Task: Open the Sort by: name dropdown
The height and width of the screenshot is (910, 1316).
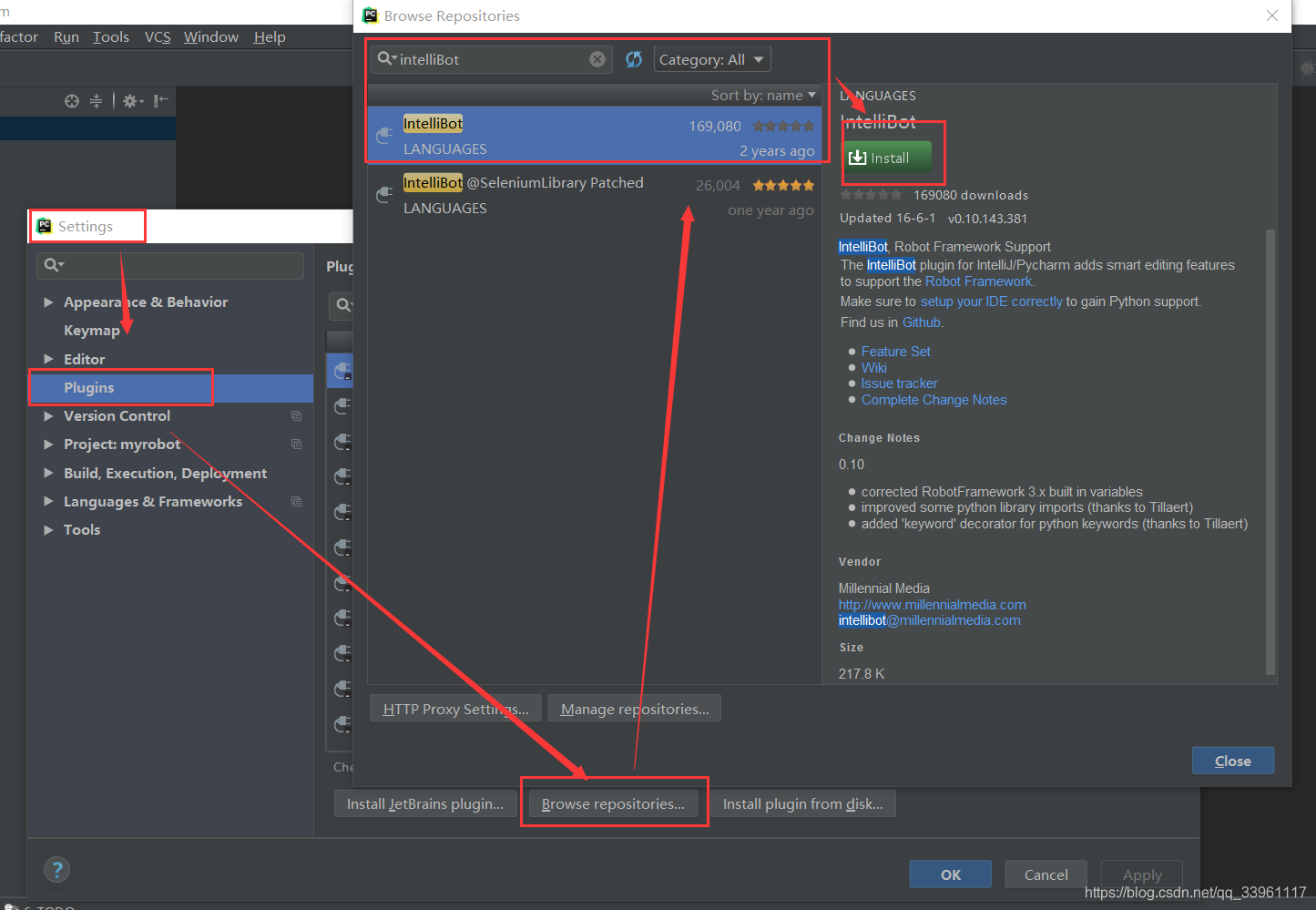Action: click(763, 95)
